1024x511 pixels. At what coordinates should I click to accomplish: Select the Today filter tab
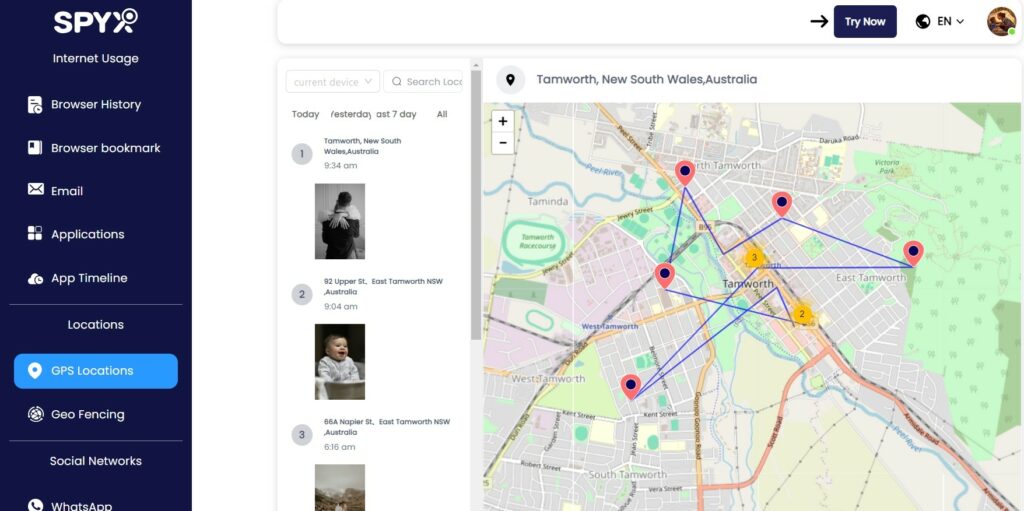305,114
